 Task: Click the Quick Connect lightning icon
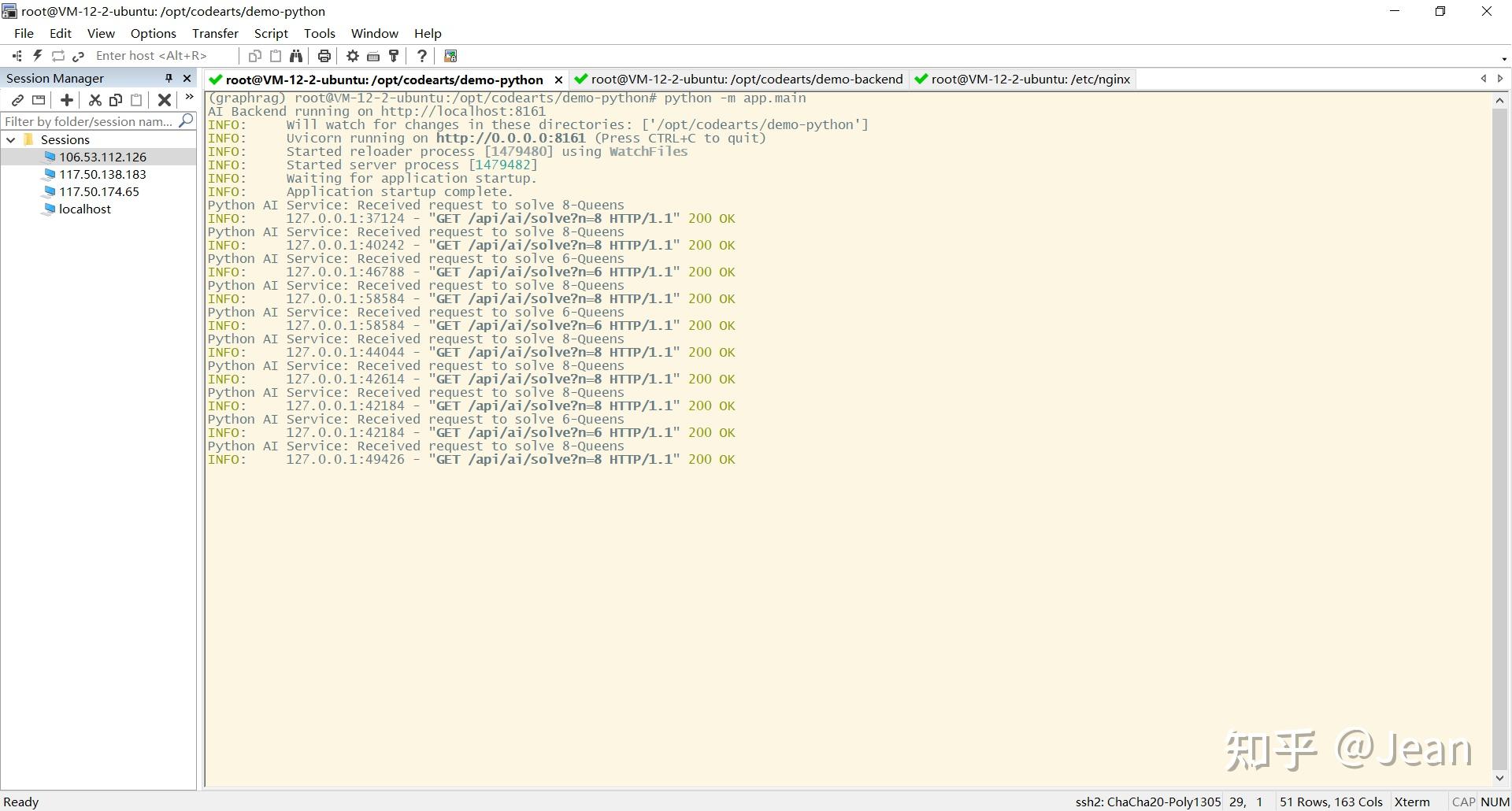(x=37, y=56)
